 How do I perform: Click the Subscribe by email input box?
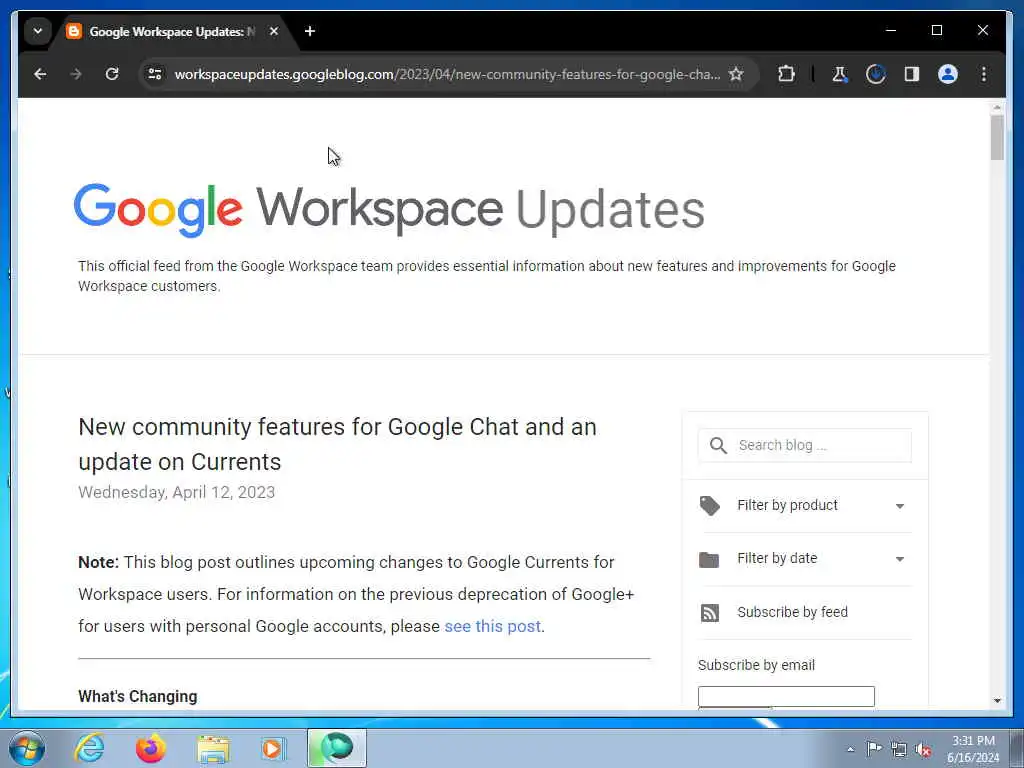pyautogui.click(x=786, y=696)
